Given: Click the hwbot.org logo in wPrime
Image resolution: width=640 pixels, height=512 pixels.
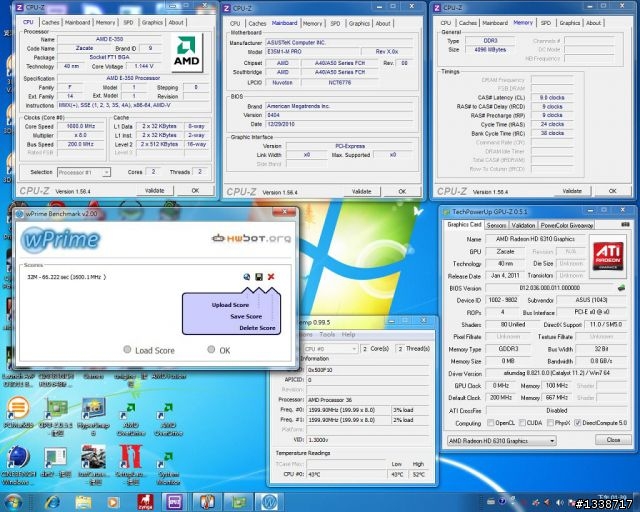Looking at the screenshot, I should click(x=251, y=238).
